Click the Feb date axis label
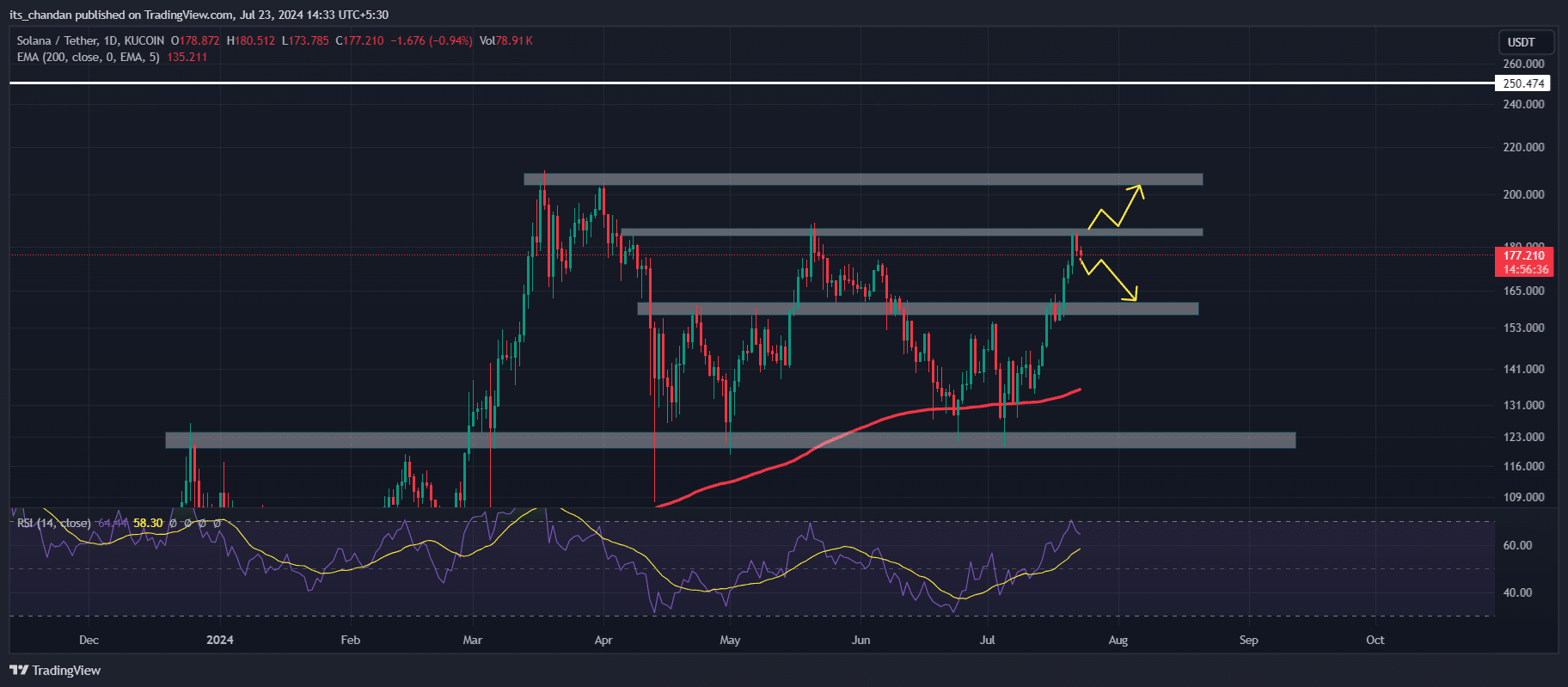This screenshot has height=687, width=1568. [351, 640]
